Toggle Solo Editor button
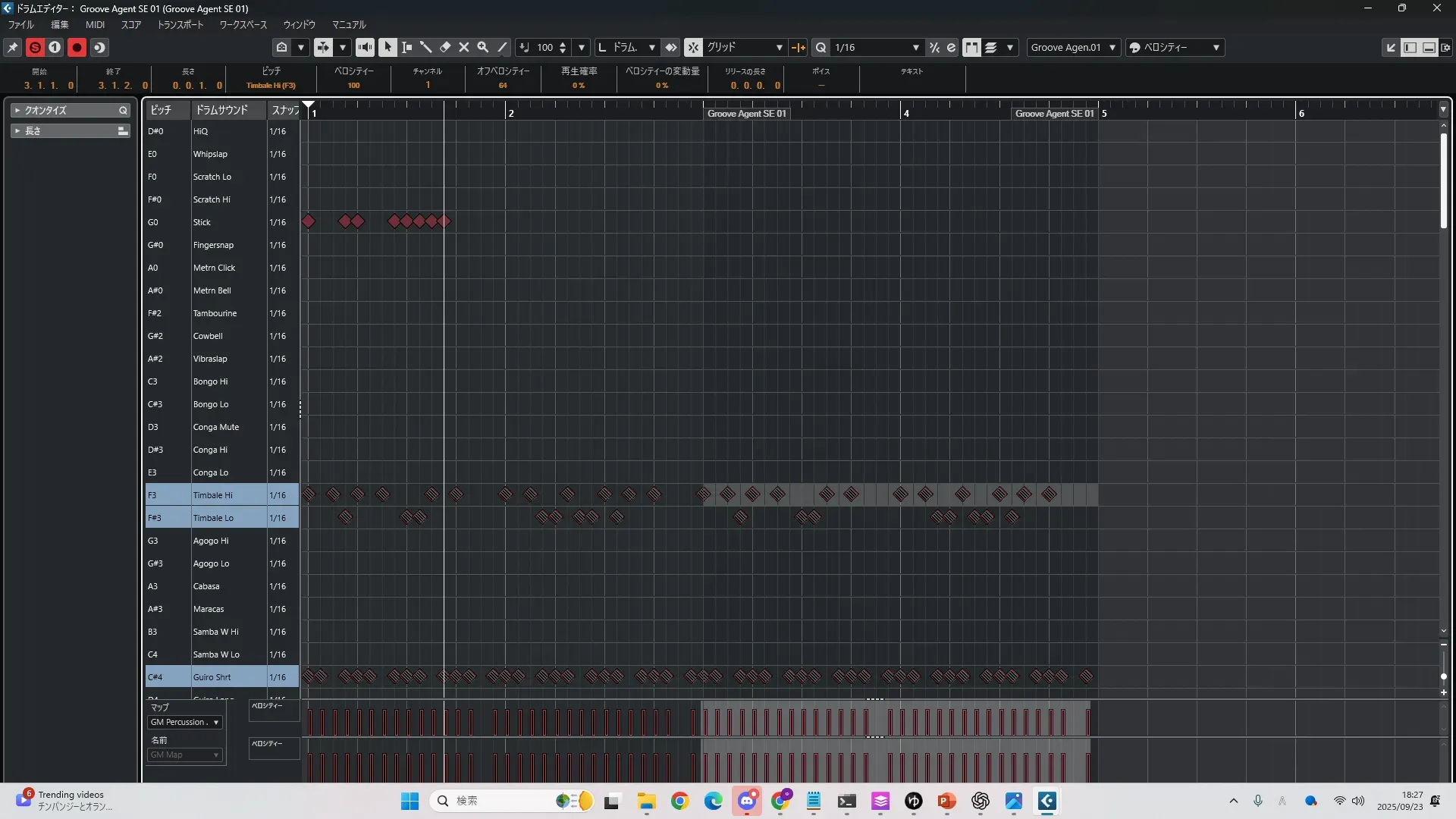 (x=35, y=47)
